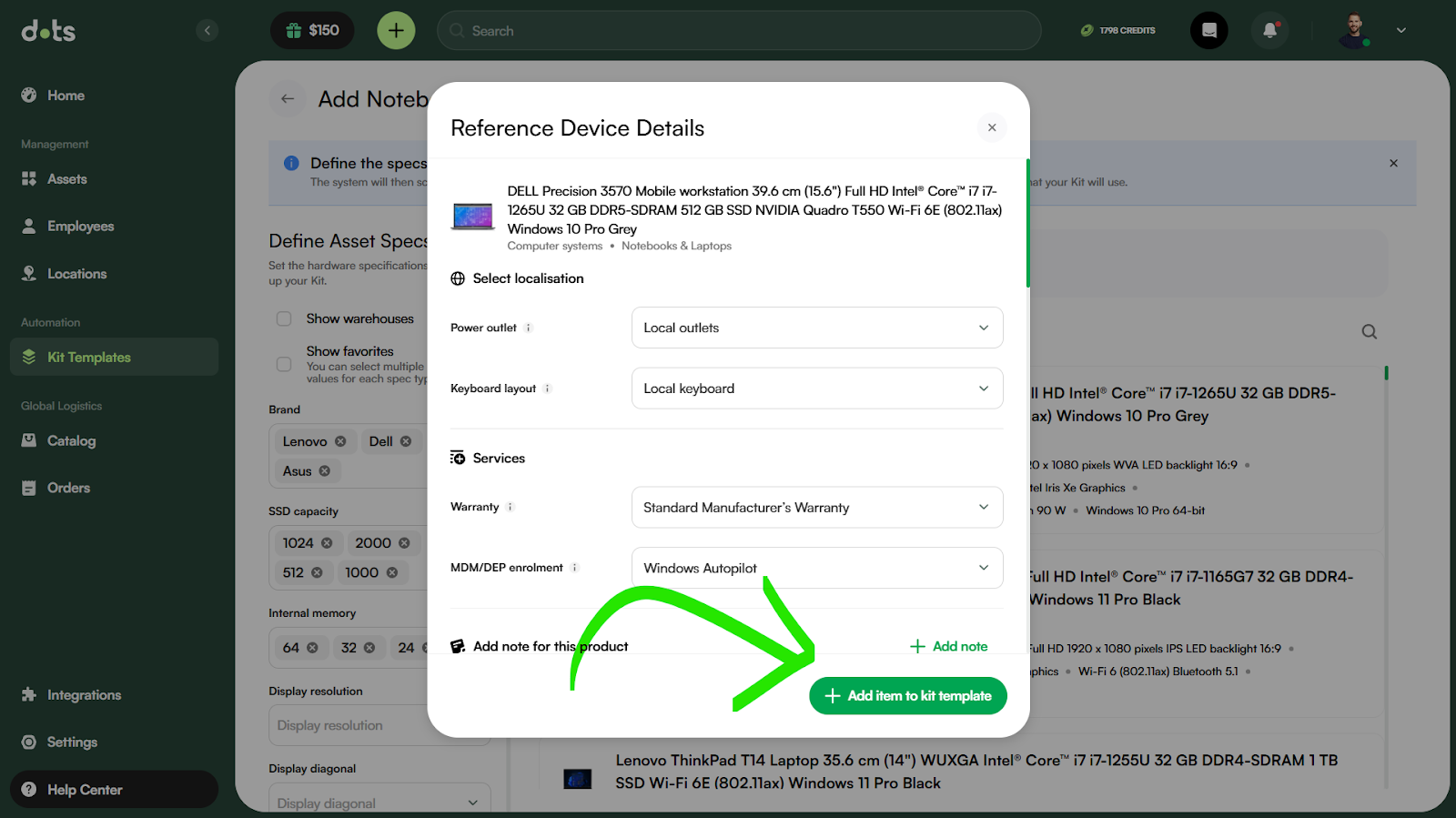Click the info icon in the banner
The image size is (1456, 818).
[x=291, y=163]
